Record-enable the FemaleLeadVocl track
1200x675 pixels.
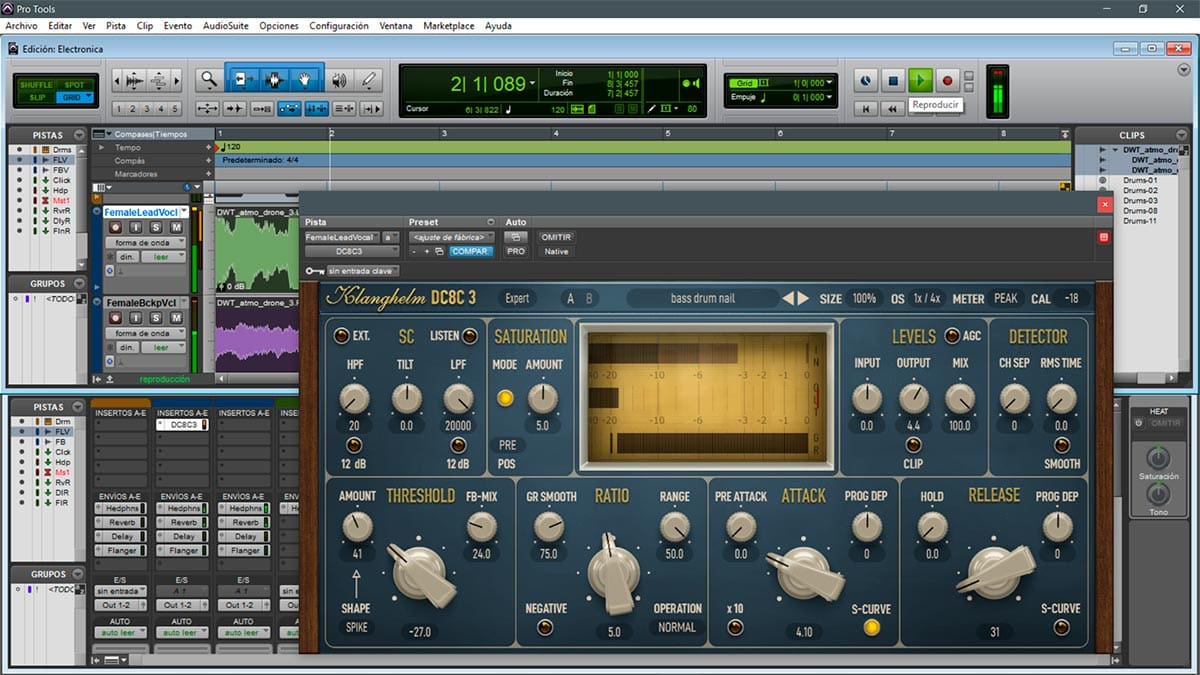114,228
